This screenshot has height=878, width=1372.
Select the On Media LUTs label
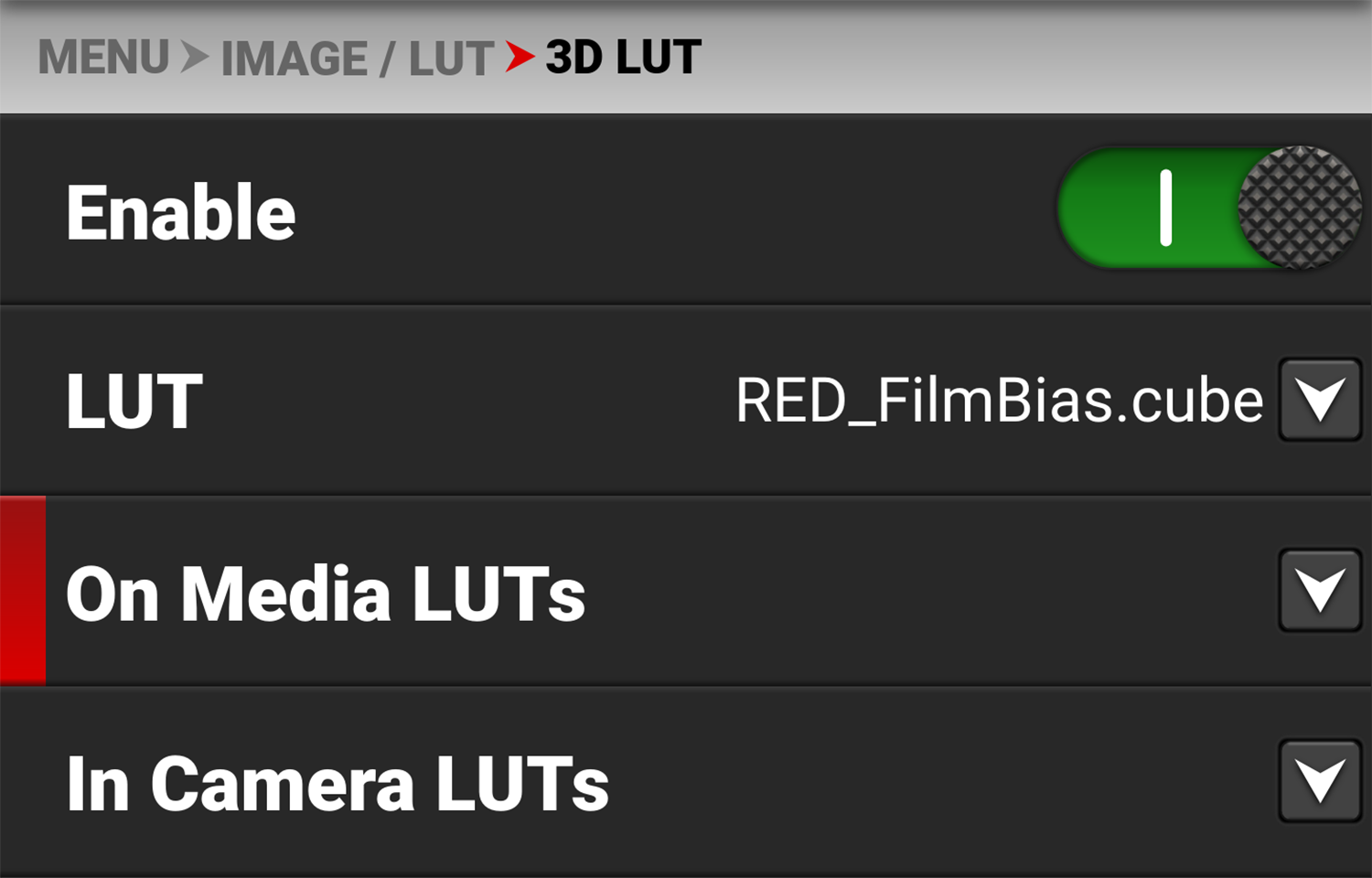click(x=325, y=593)
